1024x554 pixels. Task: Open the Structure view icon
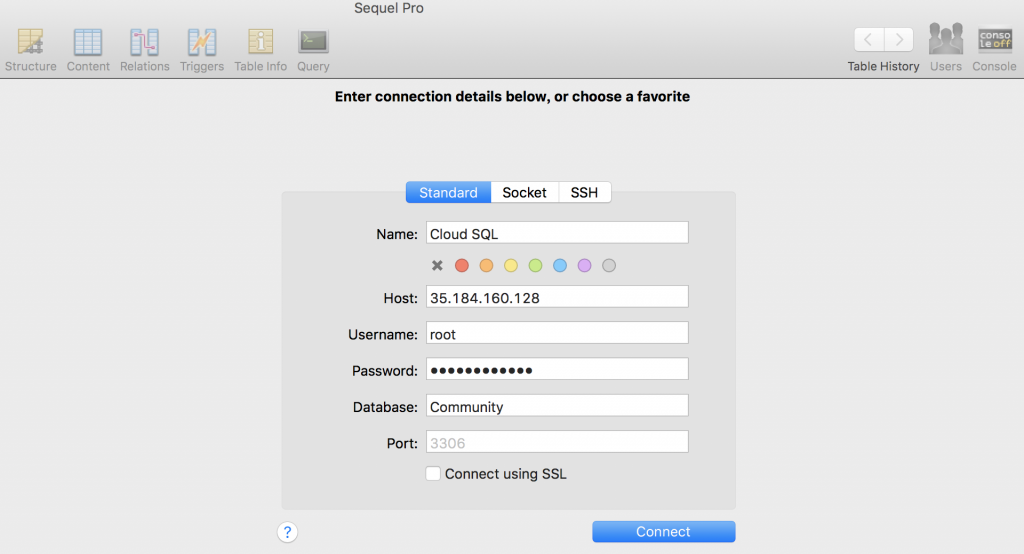(x=30, y=42)
